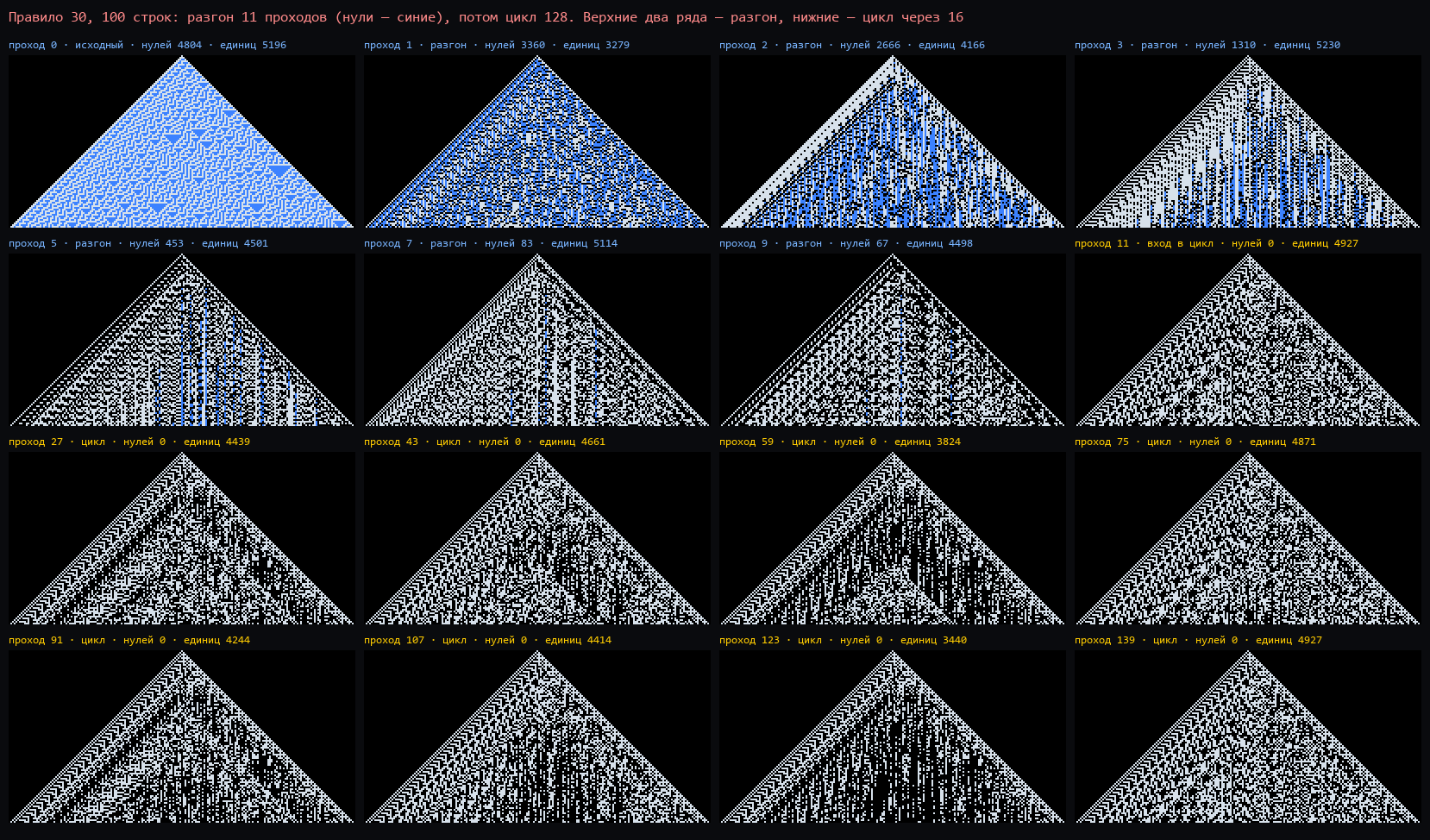1430x840 pixels.
Task: Open the triangle image for проход 11
Action: pyautogui.click(x=1248, y=340)
